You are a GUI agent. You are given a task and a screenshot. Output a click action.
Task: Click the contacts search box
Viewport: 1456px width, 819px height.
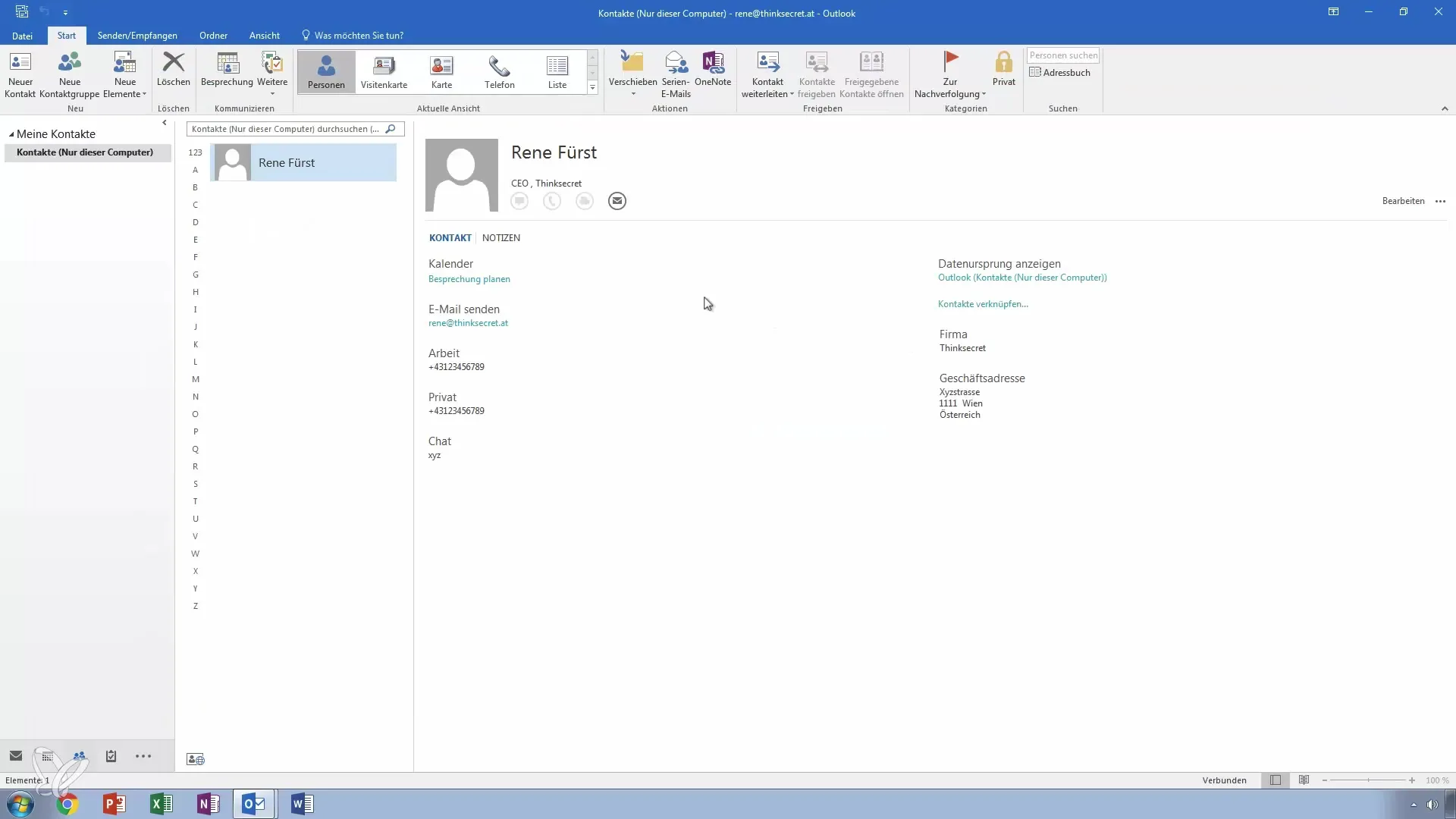coord(286,129)
